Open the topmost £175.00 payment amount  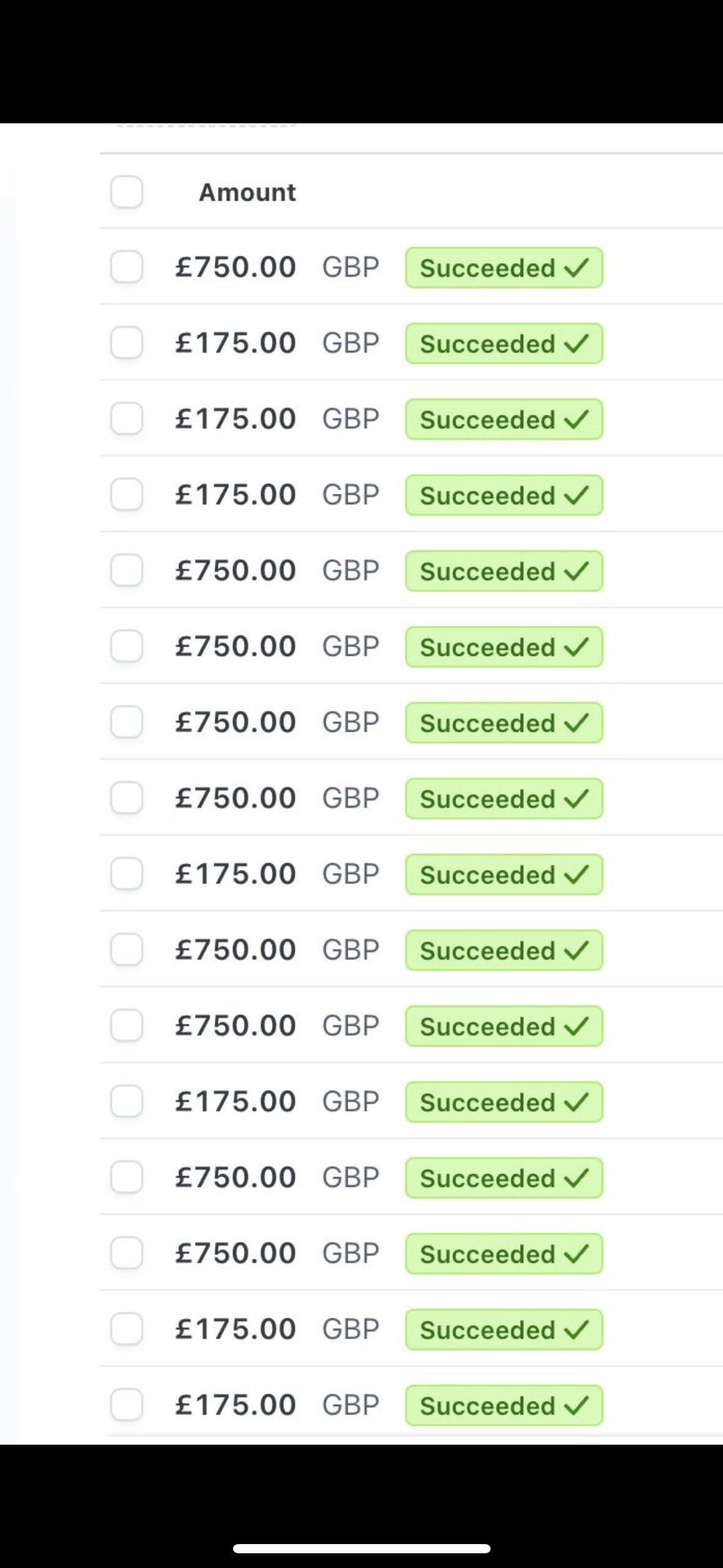pos(235,343)
